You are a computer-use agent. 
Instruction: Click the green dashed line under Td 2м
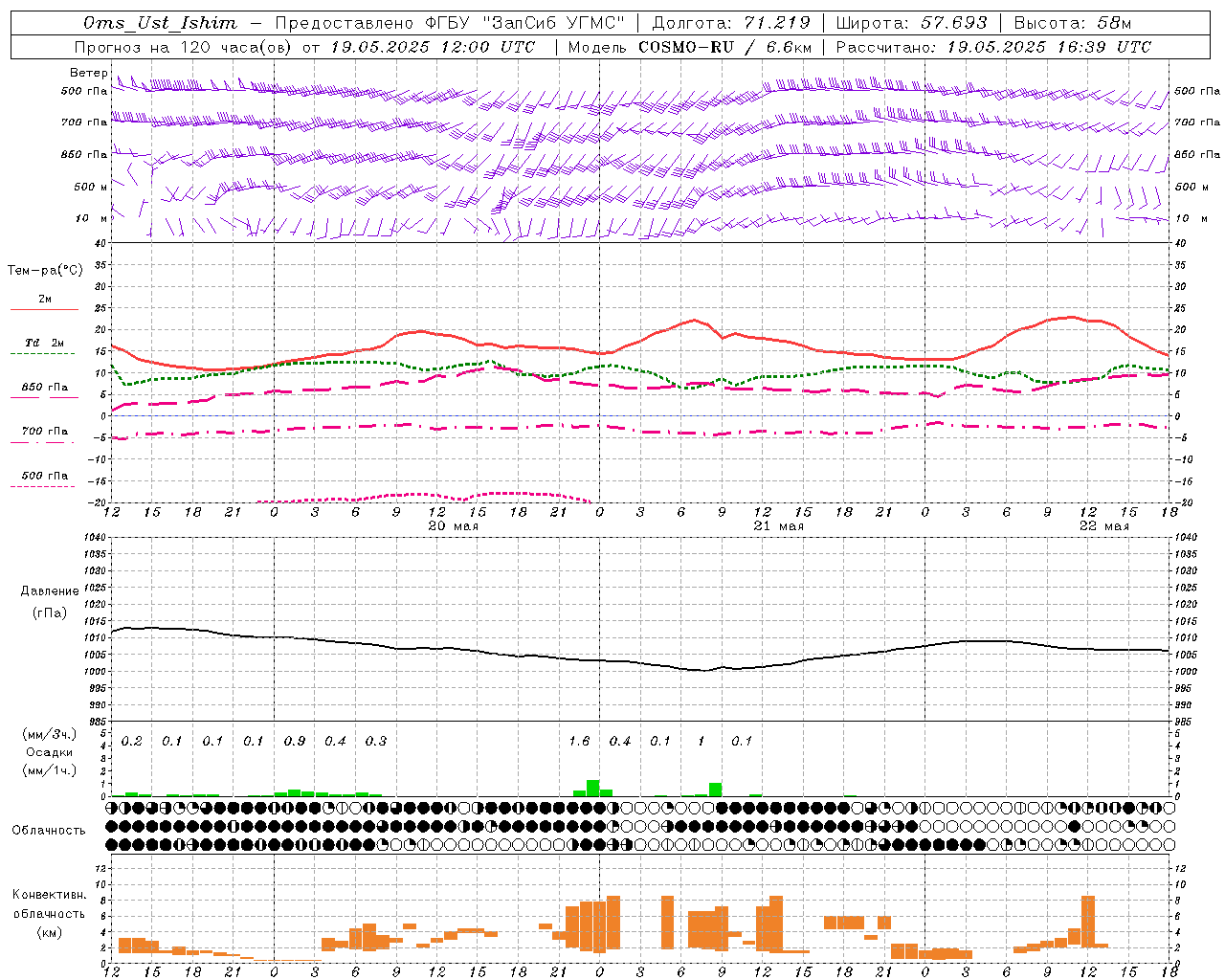point(42,353)
